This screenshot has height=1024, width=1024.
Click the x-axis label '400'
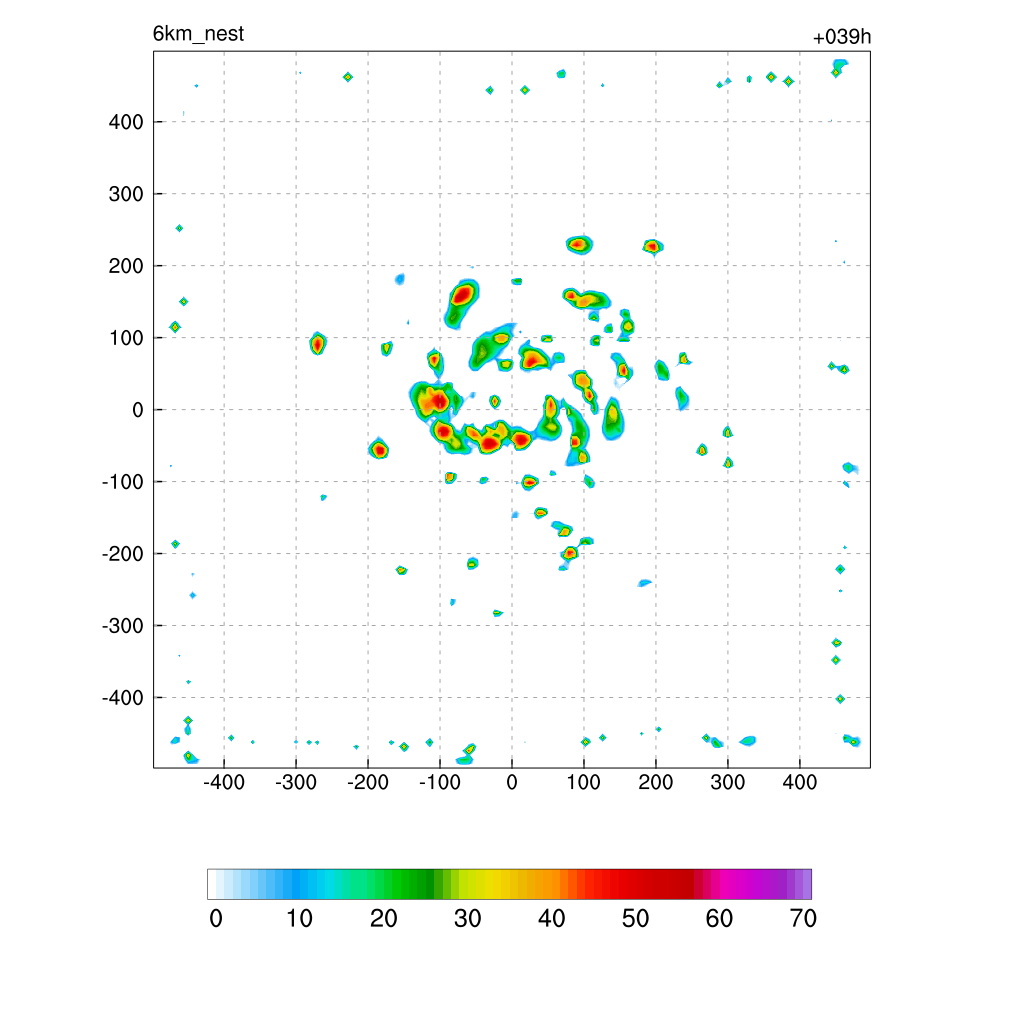pyautogui.click(x=799, y=782)
